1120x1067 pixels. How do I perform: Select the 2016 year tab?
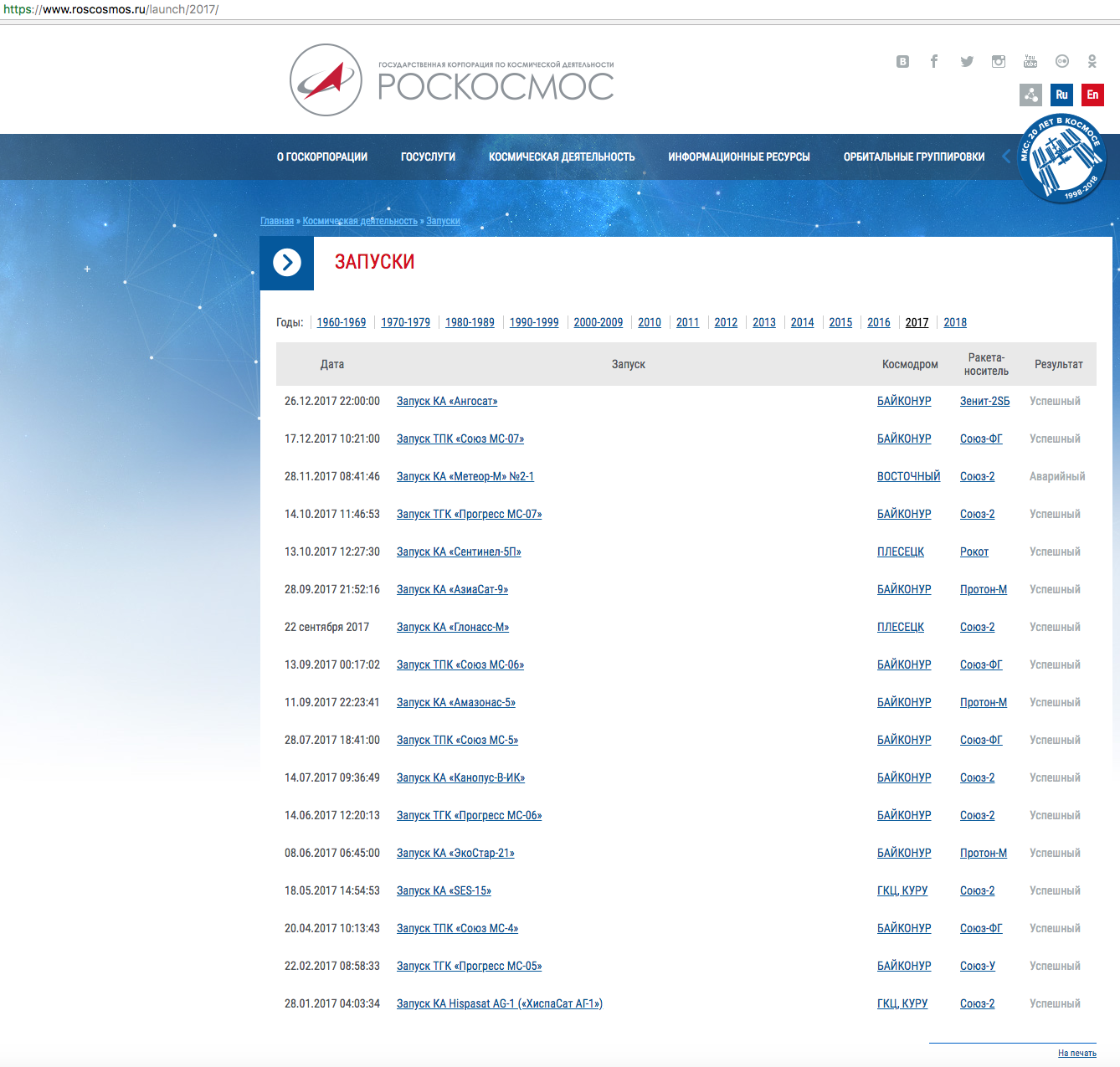[878, 322]
